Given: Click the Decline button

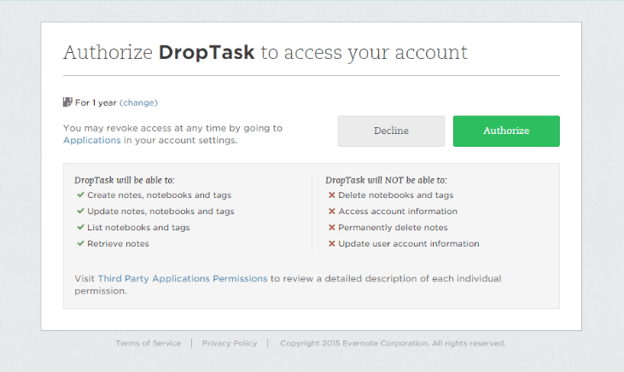Looking at the screenshot, I should click(x=391, y=131).
